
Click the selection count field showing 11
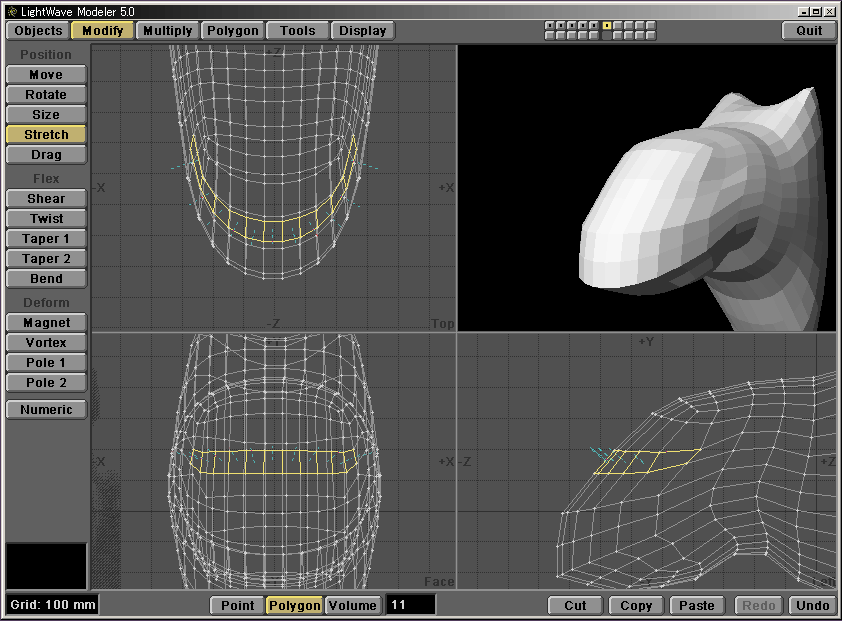click(411, 605)
